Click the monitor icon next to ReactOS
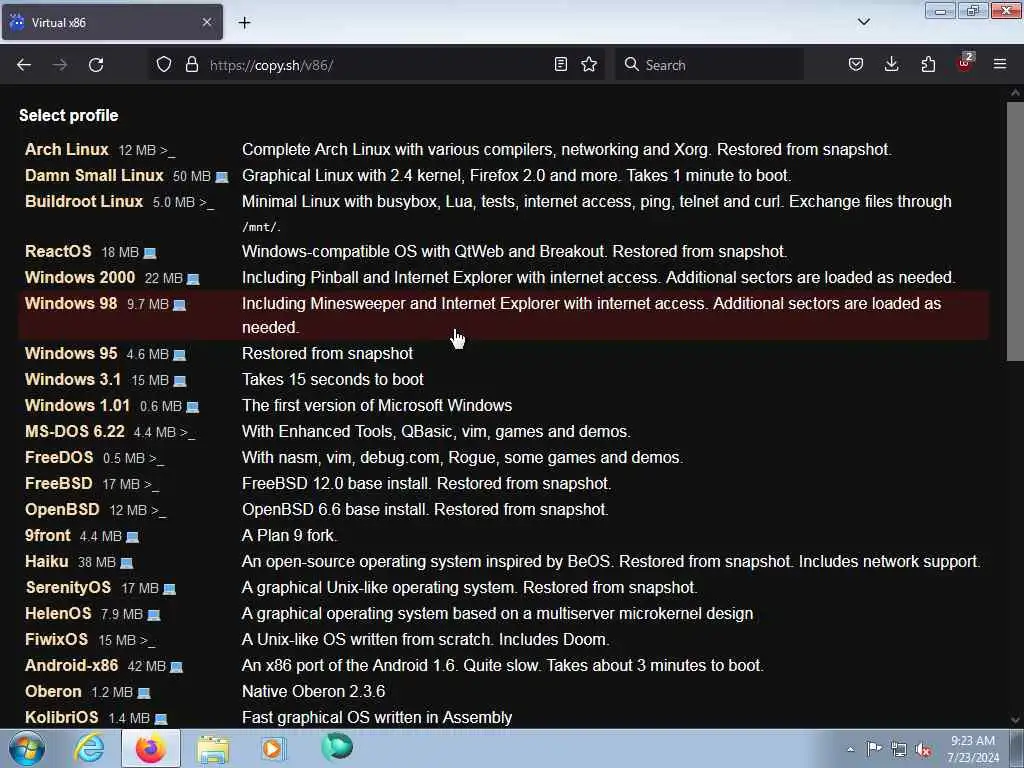Viewport: 1024px width, 768px height. 150,253
